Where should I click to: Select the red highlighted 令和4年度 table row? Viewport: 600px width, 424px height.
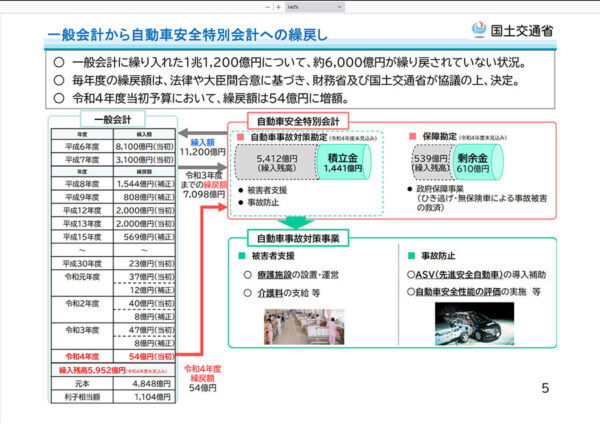pos(111,355)
